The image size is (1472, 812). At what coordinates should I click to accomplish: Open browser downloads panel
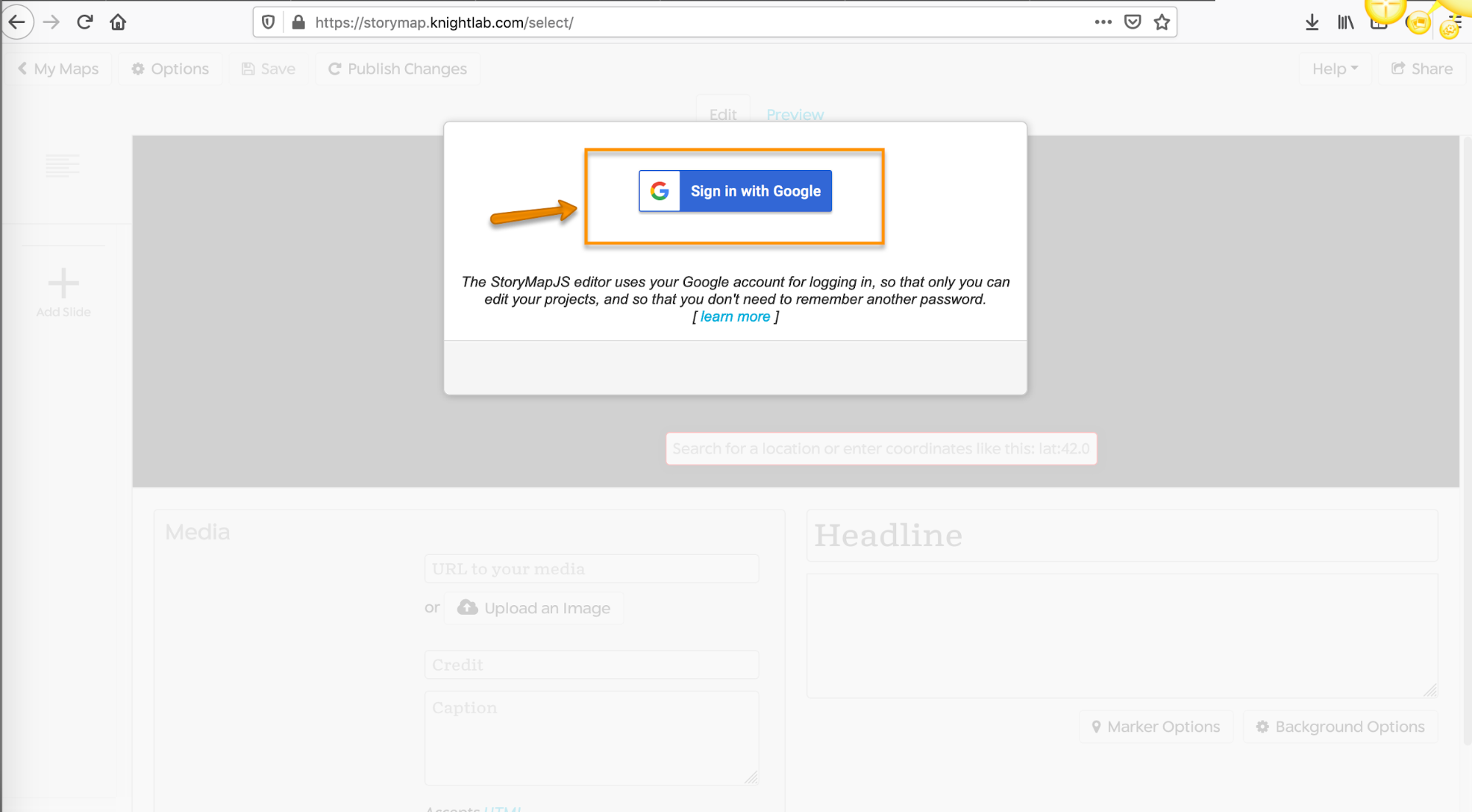[x=1311, y=22]
